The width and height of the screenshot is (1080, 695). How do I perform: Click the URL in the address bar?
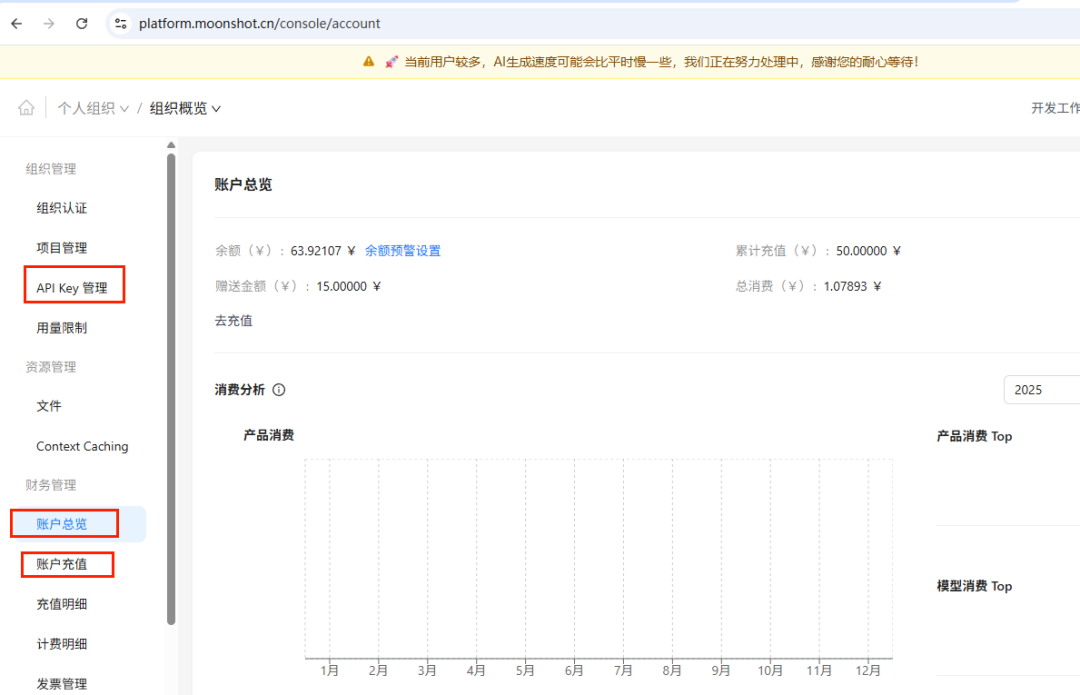pos(260,23)
